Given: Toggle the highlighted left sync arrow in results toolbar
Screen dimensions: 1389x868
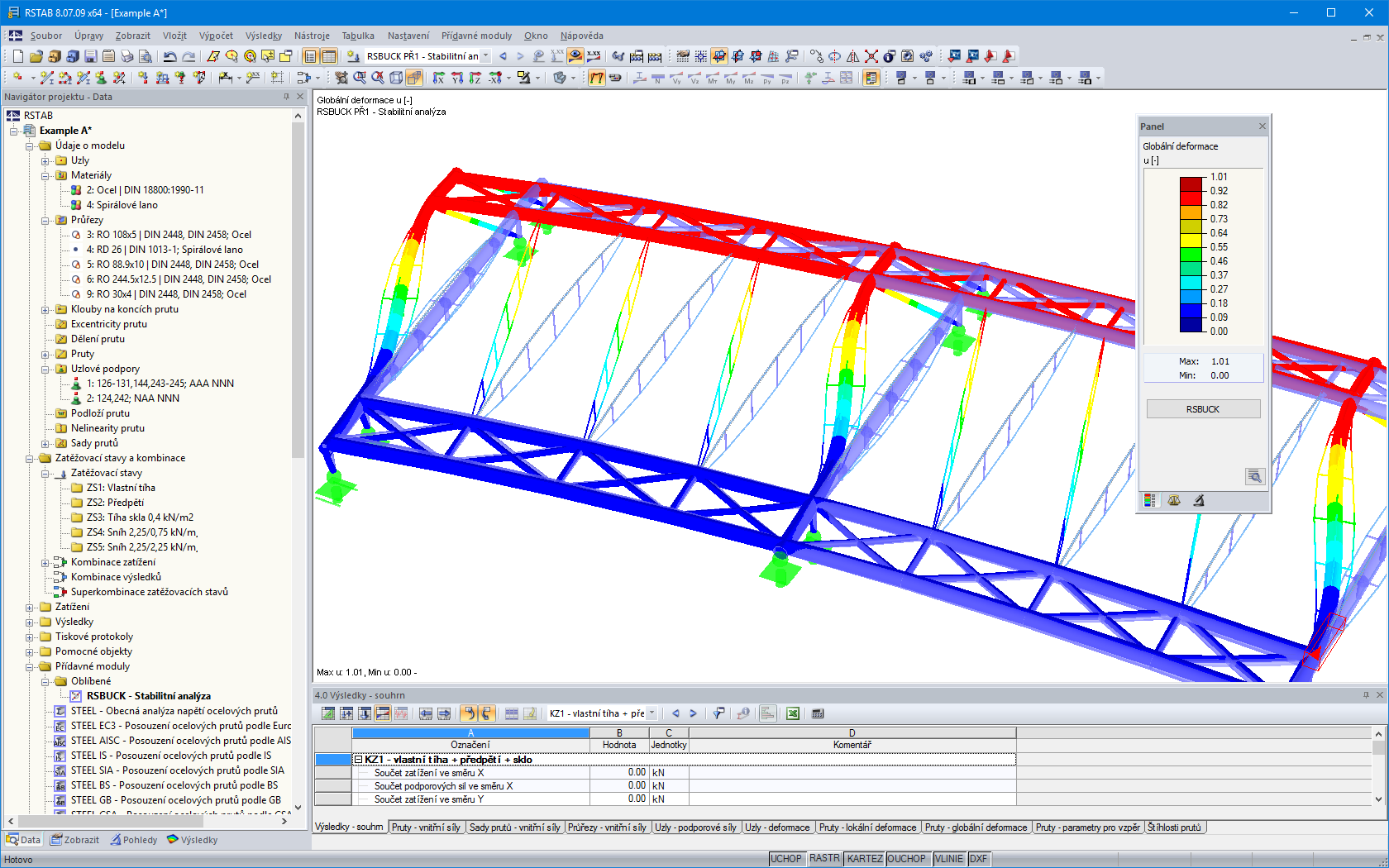Looking at the screenshot, I should tap(469, 713).
